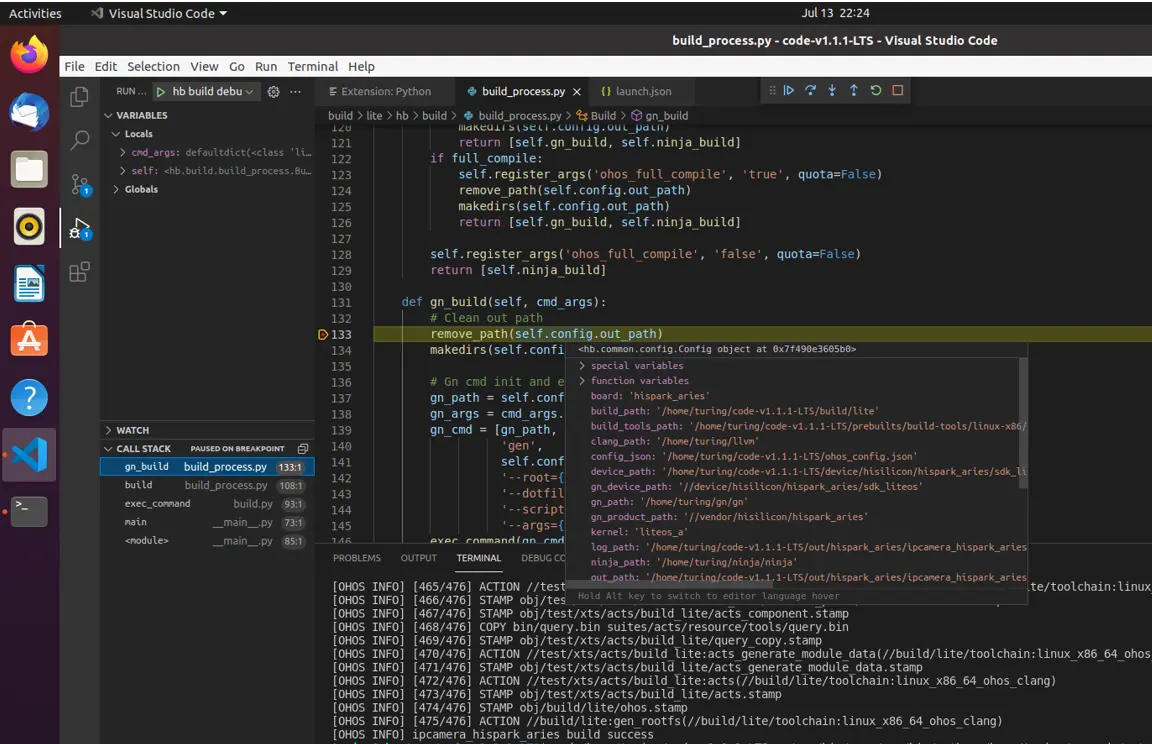Screen dimensions: 1152x744
Task: Step Over in debug toolbar
Action: click(810, 90)
